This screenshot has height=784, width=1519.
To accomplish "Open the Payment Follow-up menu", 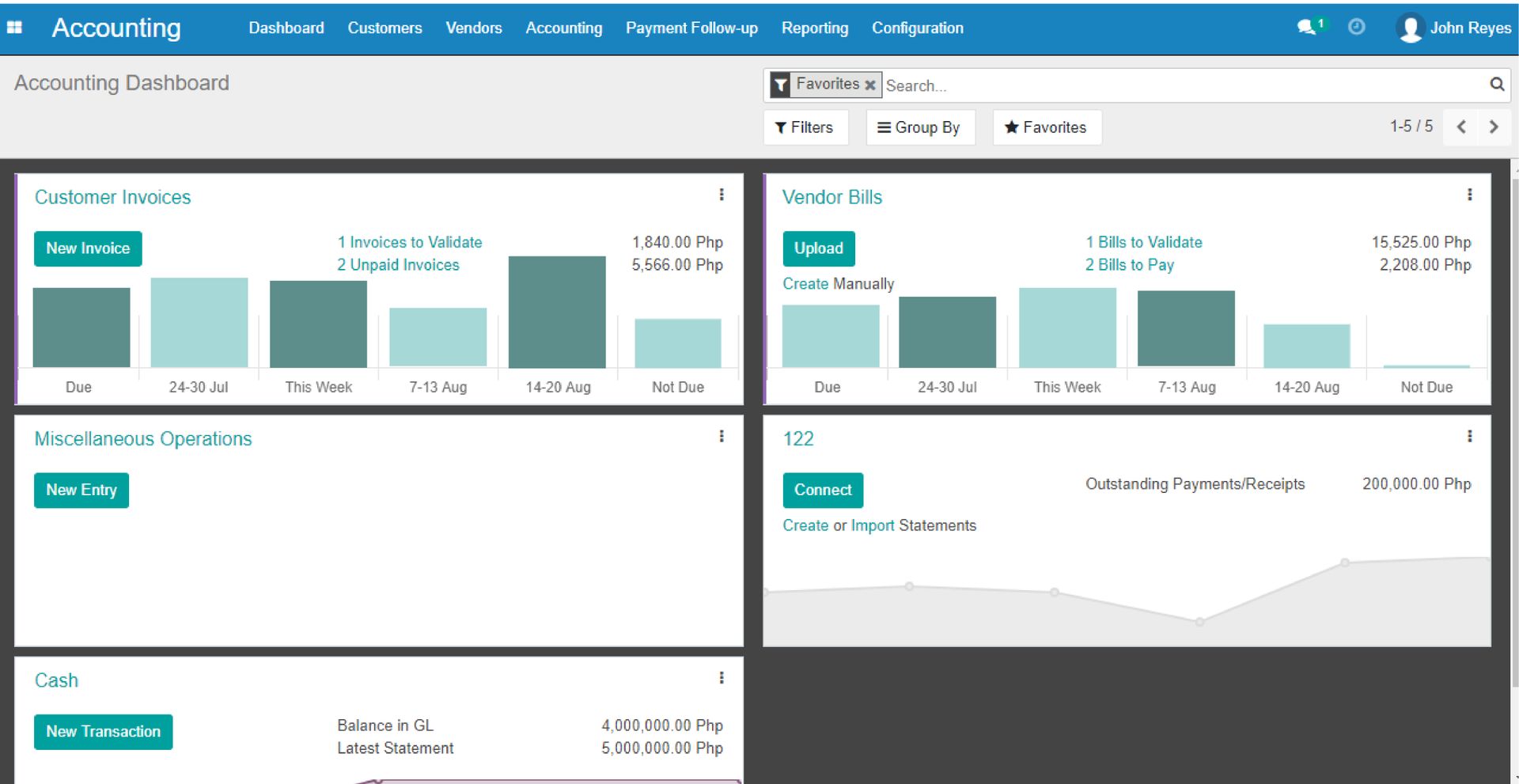I will [691, 28].
